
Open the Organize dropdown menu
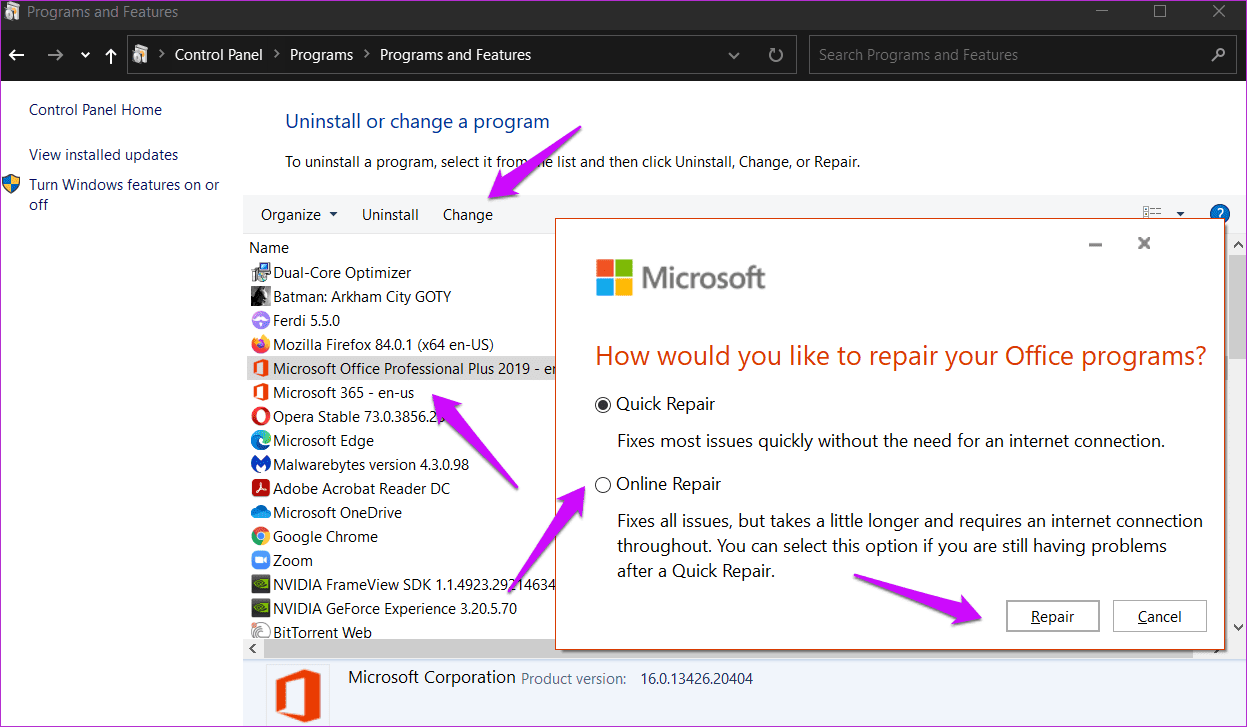click(299, 215)
